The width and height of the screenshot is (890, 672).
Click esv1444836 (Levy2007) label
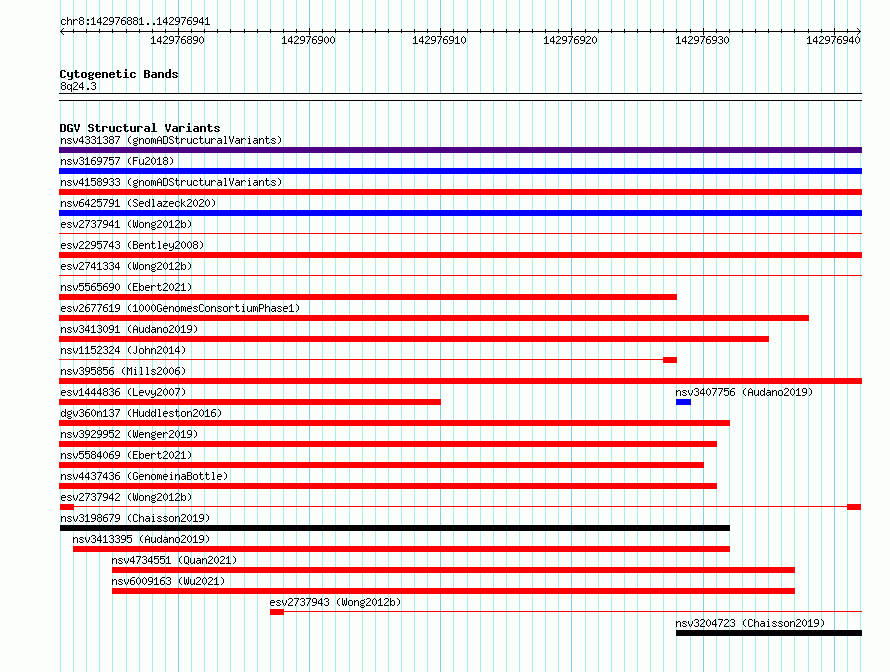click(x=123, y=392)
